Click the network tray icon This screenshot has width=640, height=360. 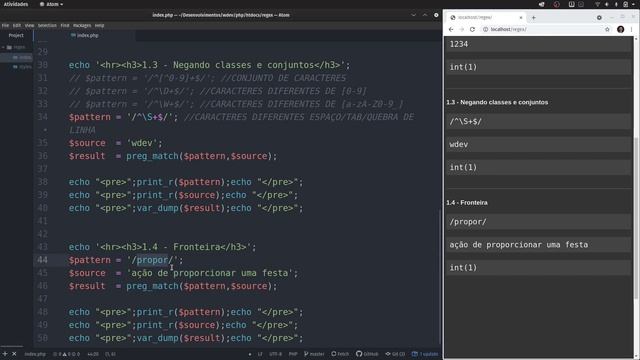pyautogui.click(x=597, y=4)
